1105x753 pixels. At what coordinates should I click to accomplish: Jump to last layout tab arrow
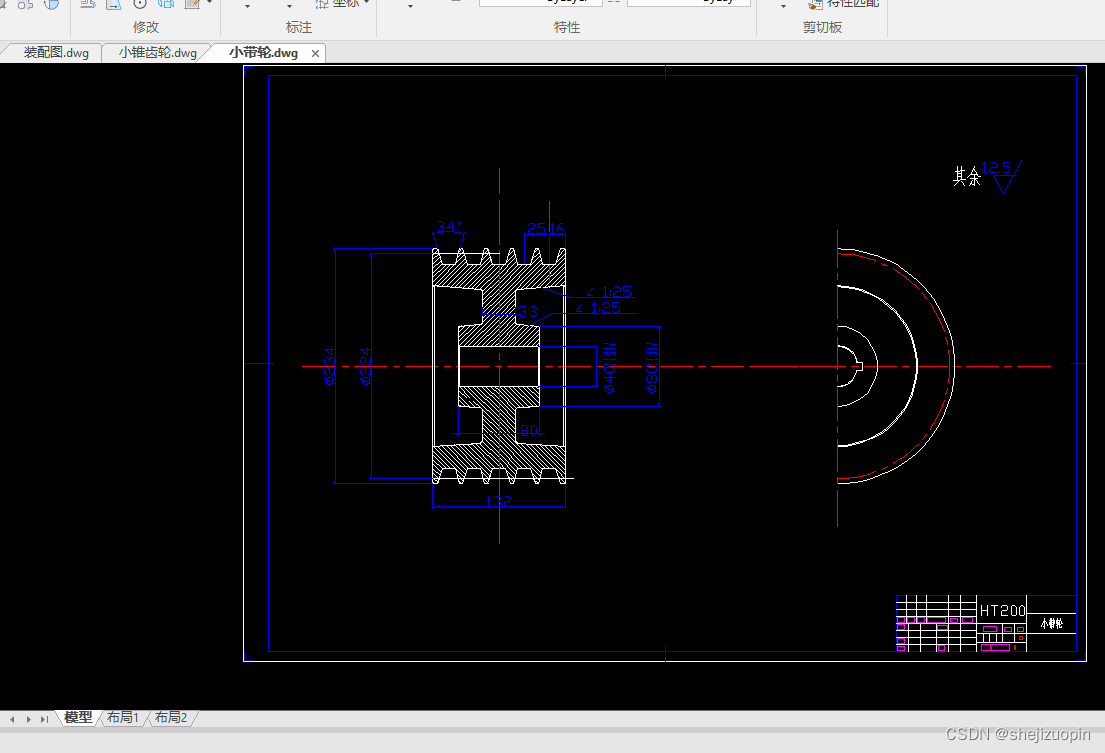coord(44,719)
